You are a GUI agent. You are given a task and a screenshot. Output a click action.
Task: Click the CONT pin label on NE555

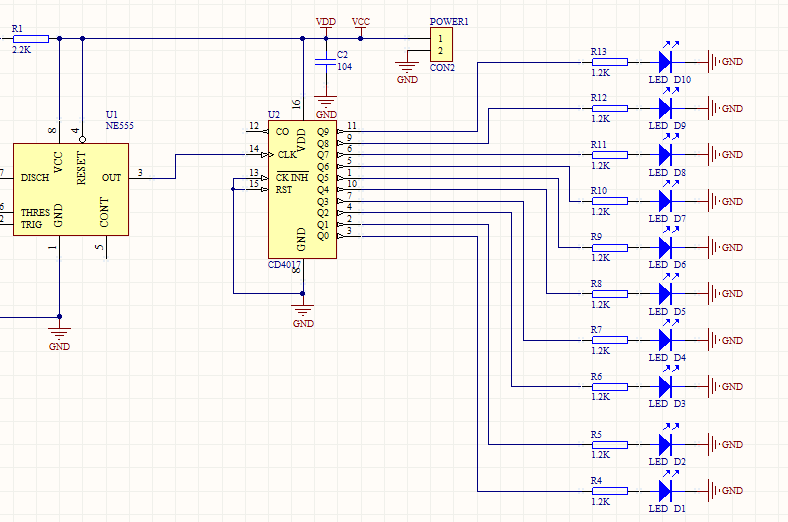click(104, 212)
